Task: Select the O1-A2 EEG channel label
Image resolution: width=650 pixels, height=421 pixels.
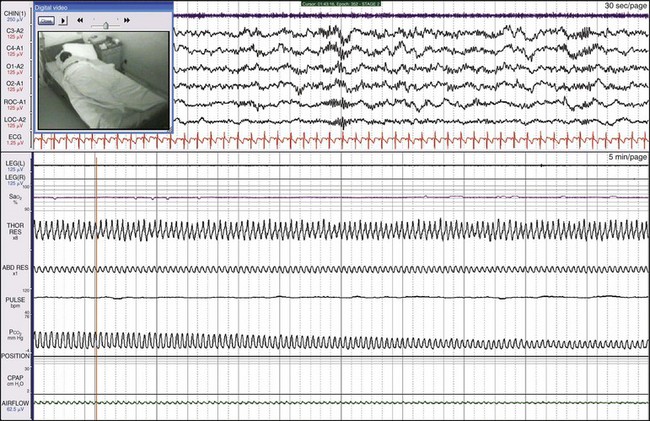Action: 16,67
